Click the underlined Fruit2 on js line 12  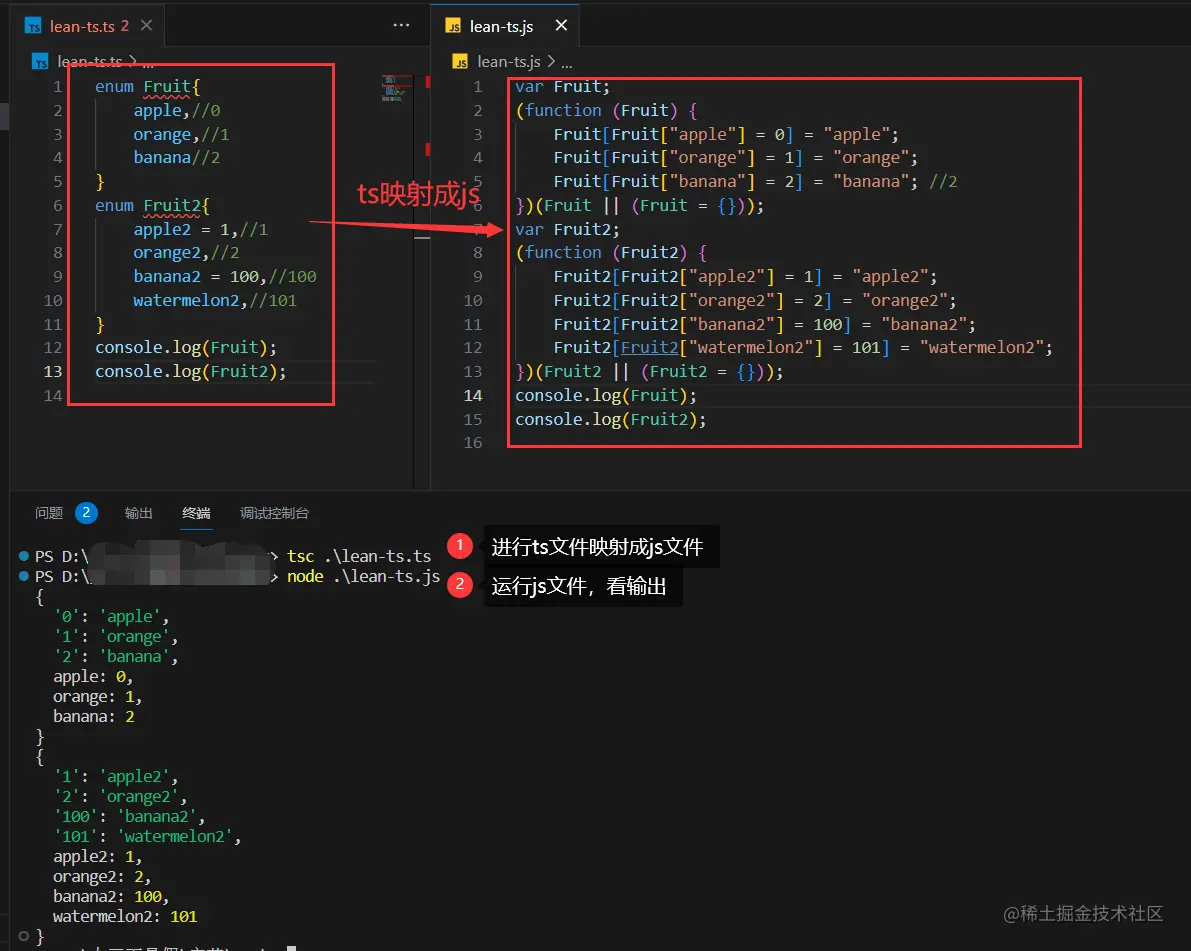[649, 348]
